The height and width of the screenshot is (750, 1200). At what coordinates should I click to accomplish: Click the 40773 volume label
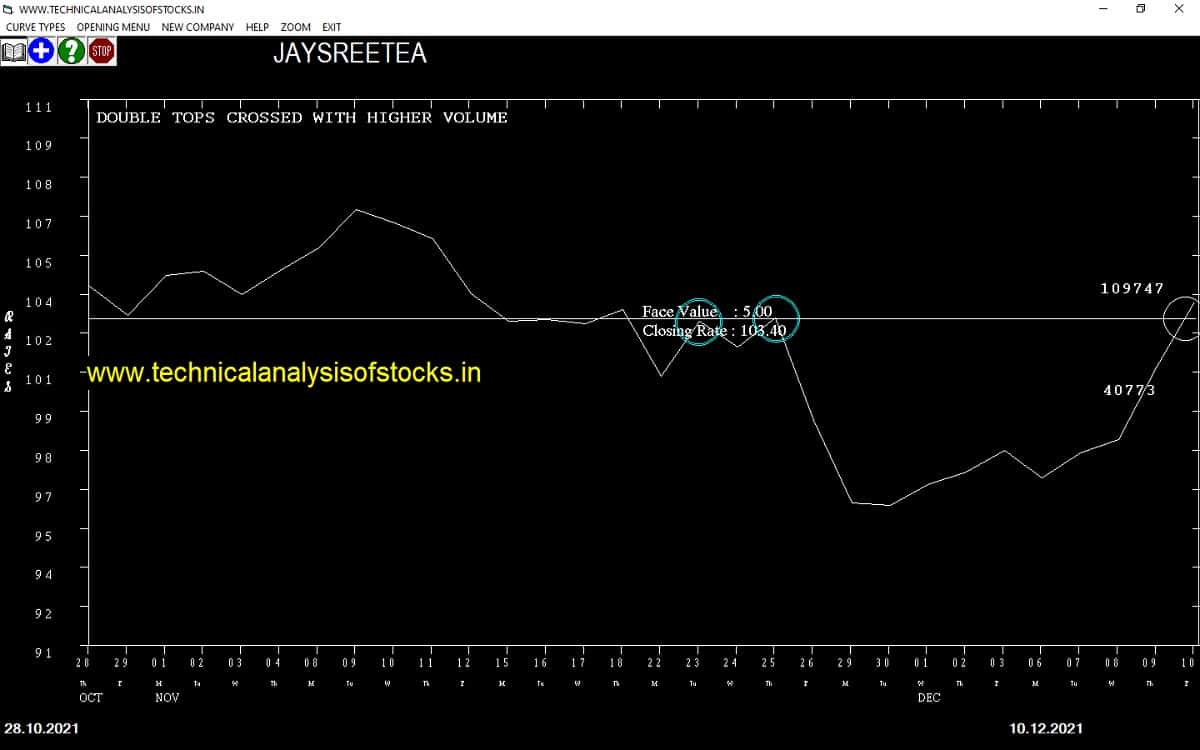point(1129,390)
